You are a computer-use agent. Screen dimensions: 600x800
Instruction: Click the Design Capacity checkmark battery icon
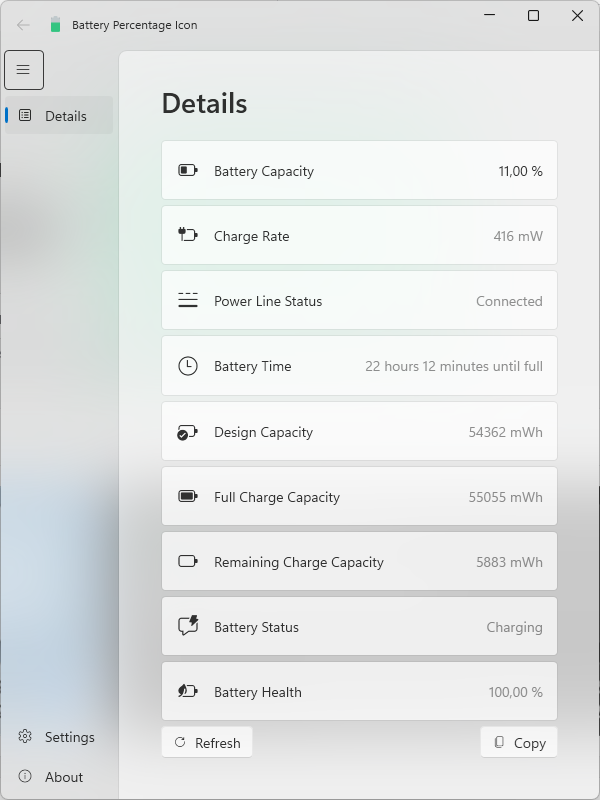coord(187,433)
